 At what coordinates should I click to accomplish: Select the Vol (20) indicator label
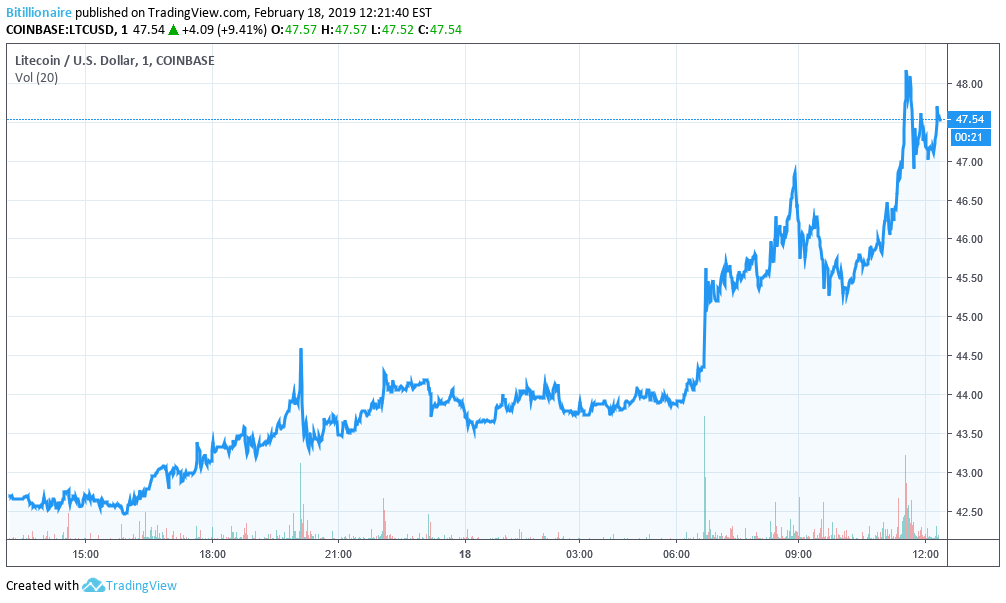[36, 78]
